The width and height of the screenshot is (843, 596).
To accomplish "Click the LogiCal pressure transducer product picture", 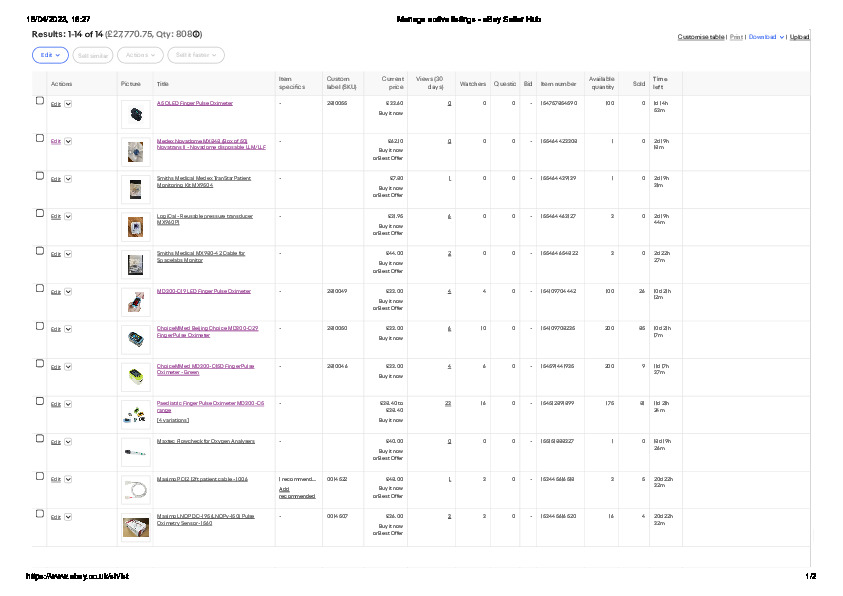I will click(x=136, y=227).
